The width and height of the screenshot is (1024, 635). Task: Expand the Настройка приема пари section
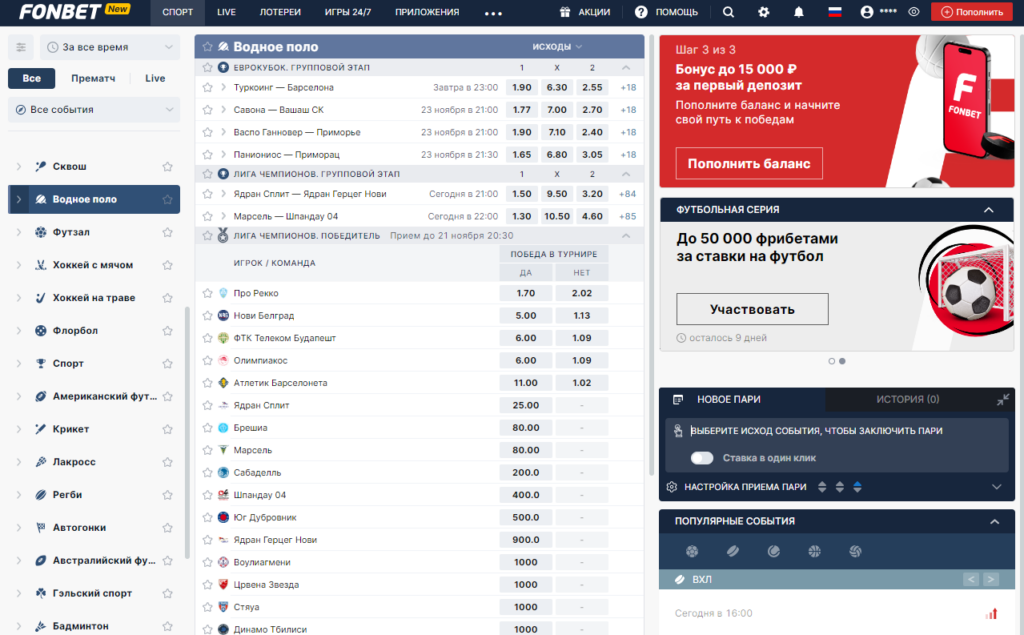click(997, 487)
